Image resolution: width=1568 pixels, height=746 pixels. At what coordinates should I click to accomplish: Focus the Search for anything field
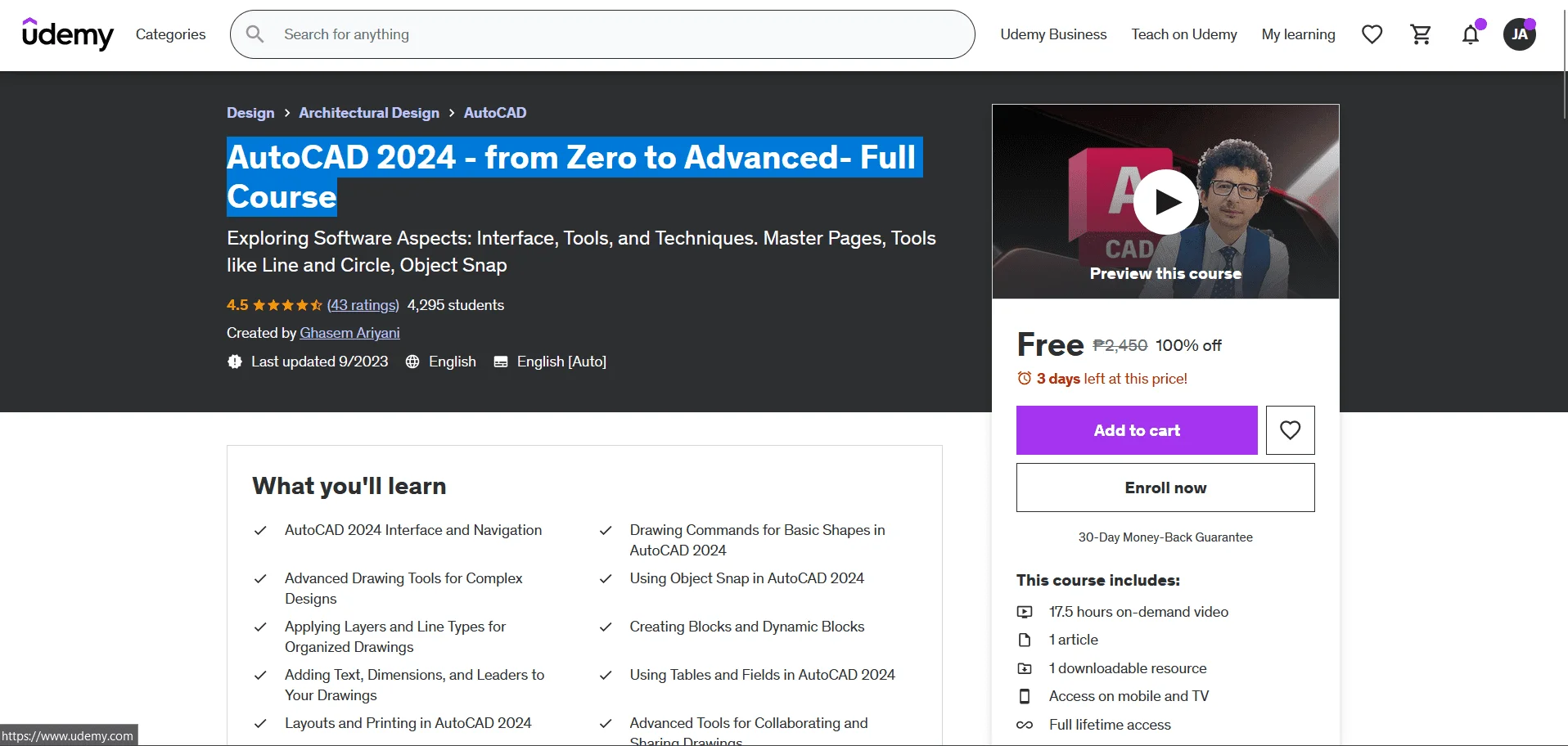click(x=602, y=34)
